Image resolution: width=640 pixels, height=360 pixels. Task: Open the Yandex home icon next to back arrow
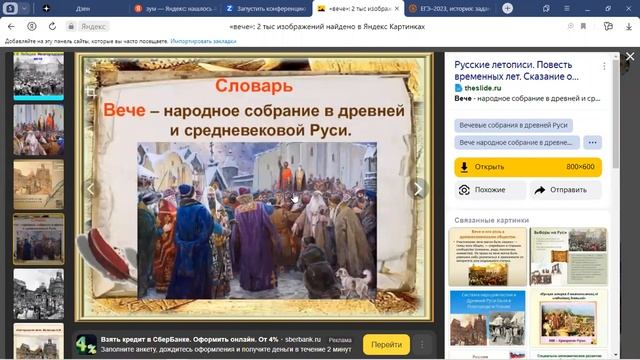click(x=31, y=27)
